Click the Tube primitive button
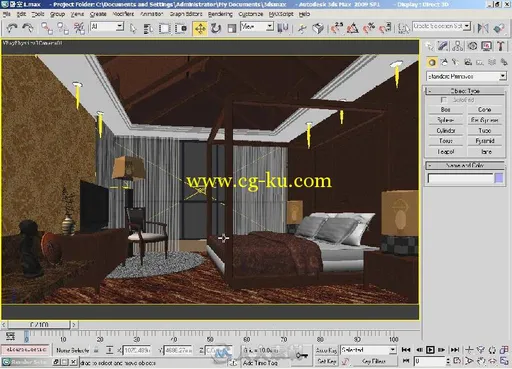 [485, 130]
